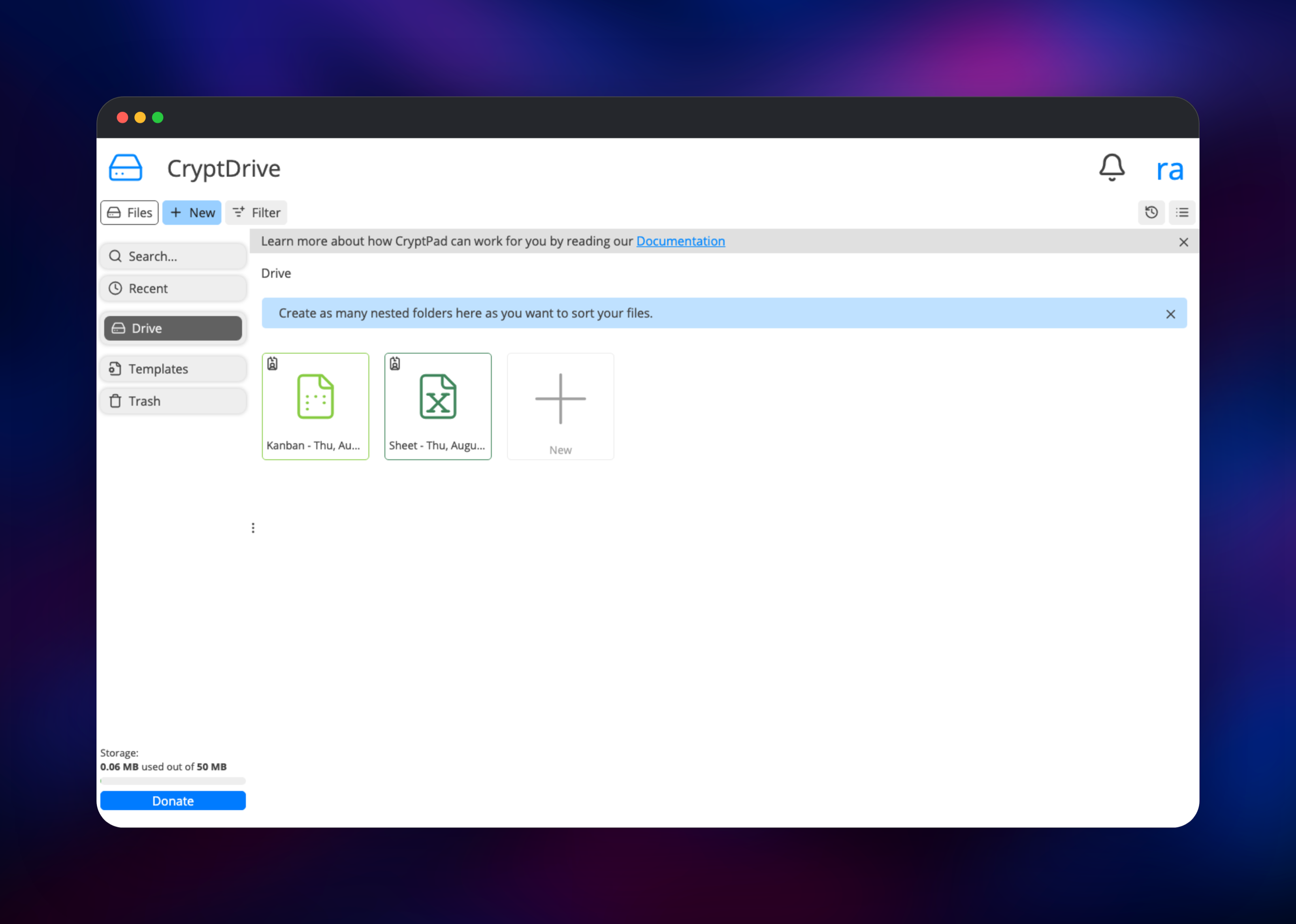Click the Files button
The height and width of the screenshot is (924, 1296).
130,213
